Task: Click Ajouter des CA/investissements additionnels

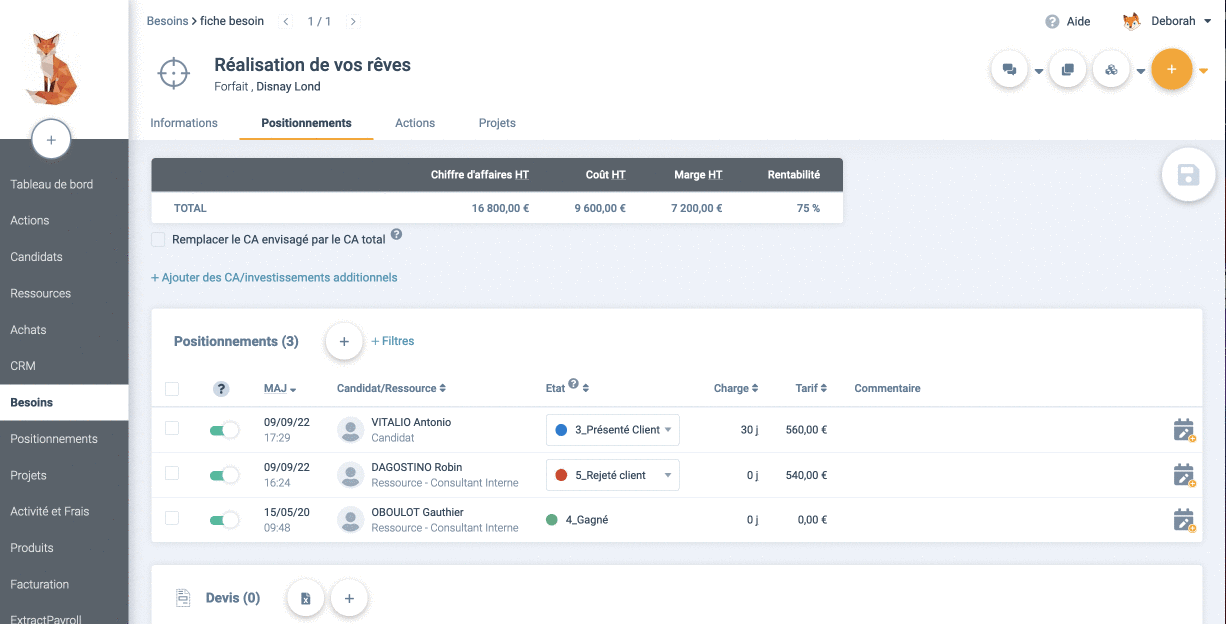Action: pyautogui.click(x=274, y=277)
